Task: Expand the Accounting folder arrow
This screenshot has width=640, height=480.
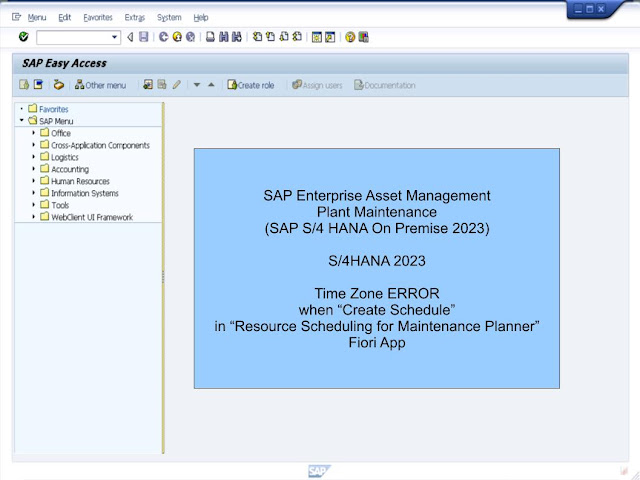Action: tap(33, 169)
